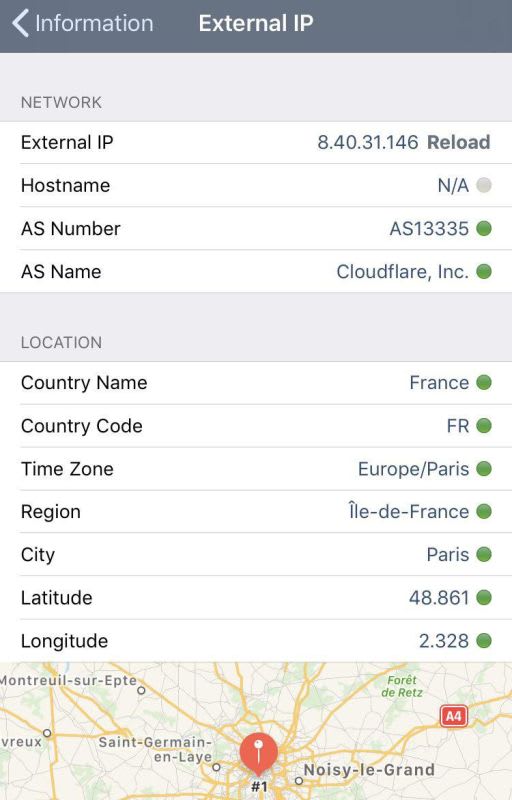This screenshot has height=800, width=512.
Task: Tap the back chevron arrow icon
Action: pyautogui.click(x=20, y=23)
